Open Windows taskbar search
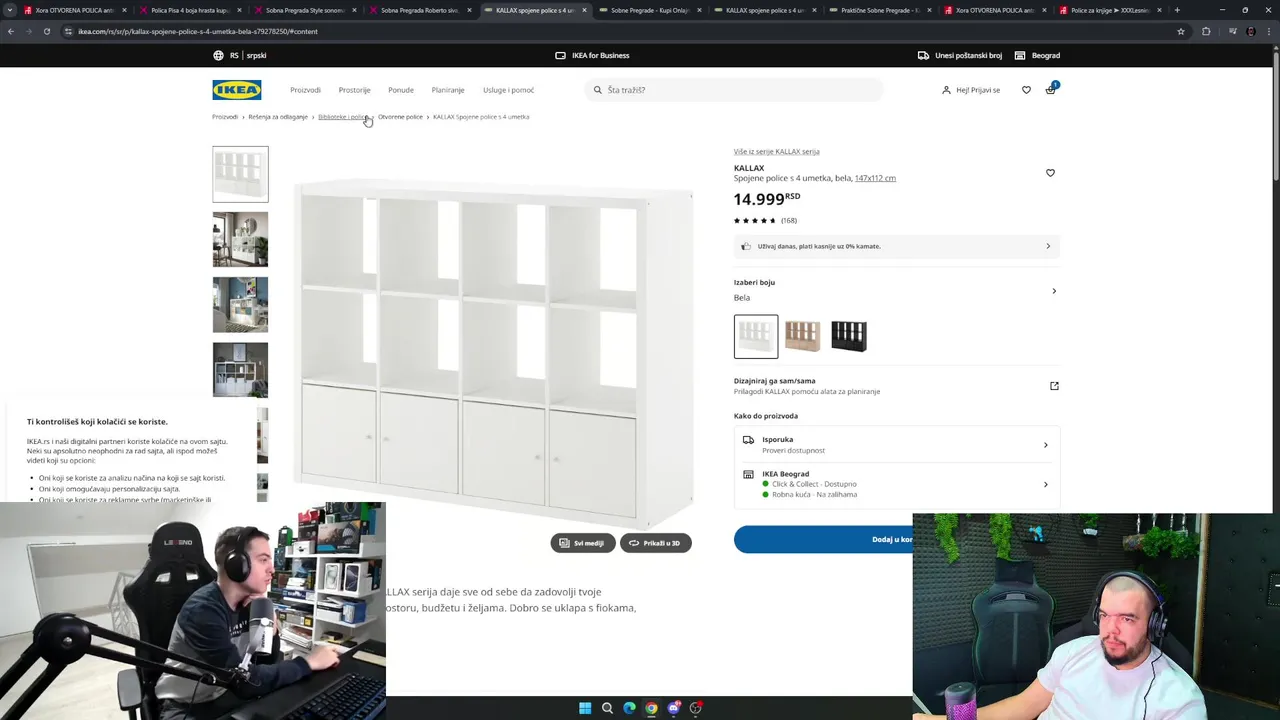The width and height of the screenshot is (1280, 720). [607, 708]
